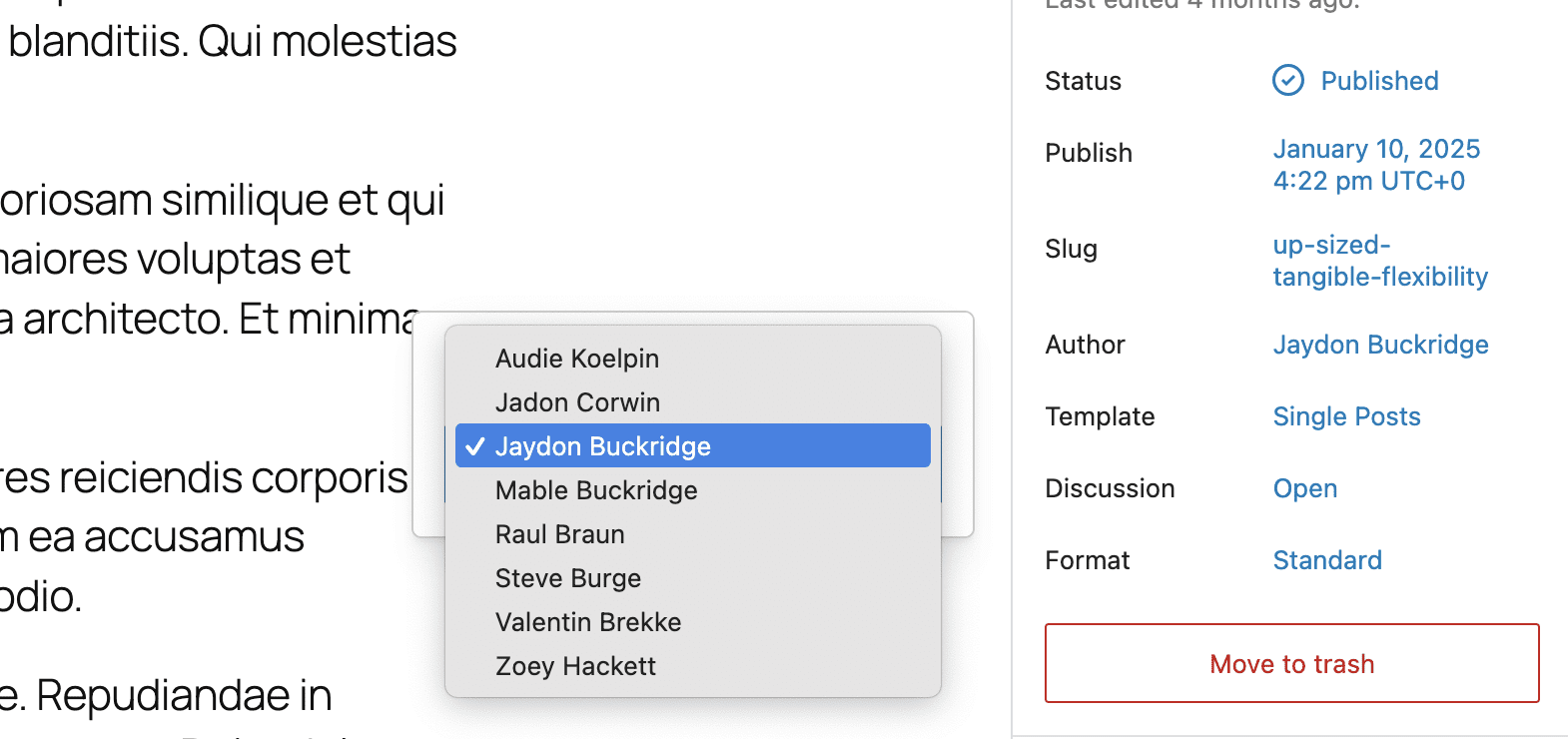Click the Move to trash button

[1291, 664]
